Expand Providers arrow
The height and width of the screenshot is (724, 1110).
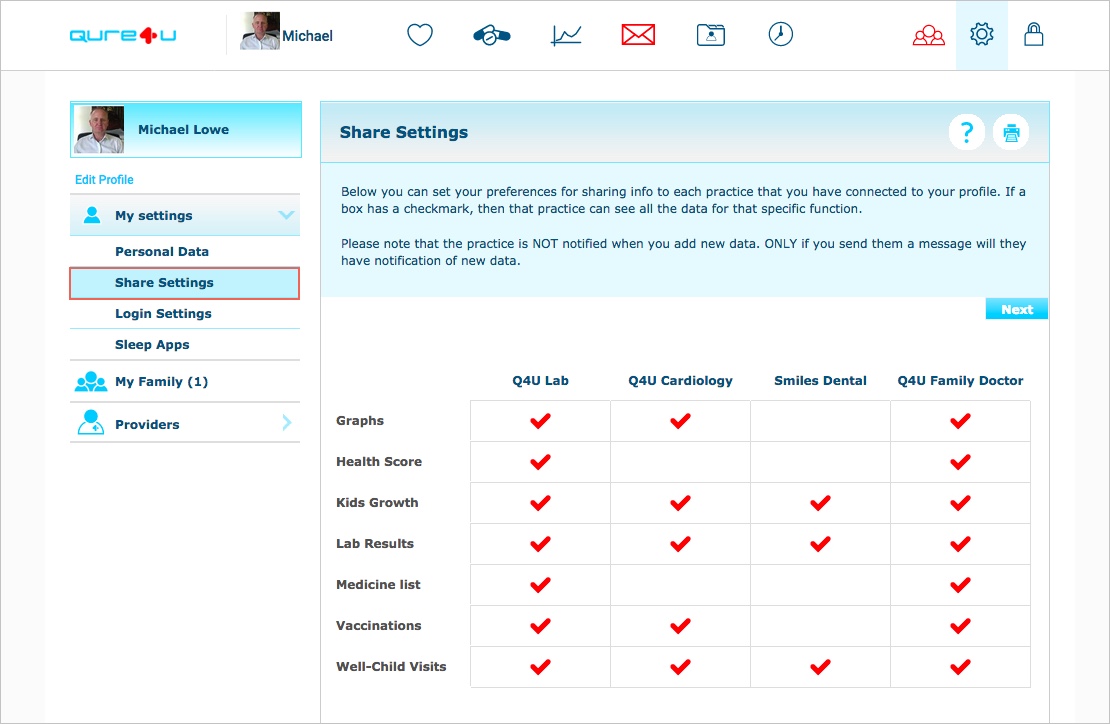click(287, 423)
